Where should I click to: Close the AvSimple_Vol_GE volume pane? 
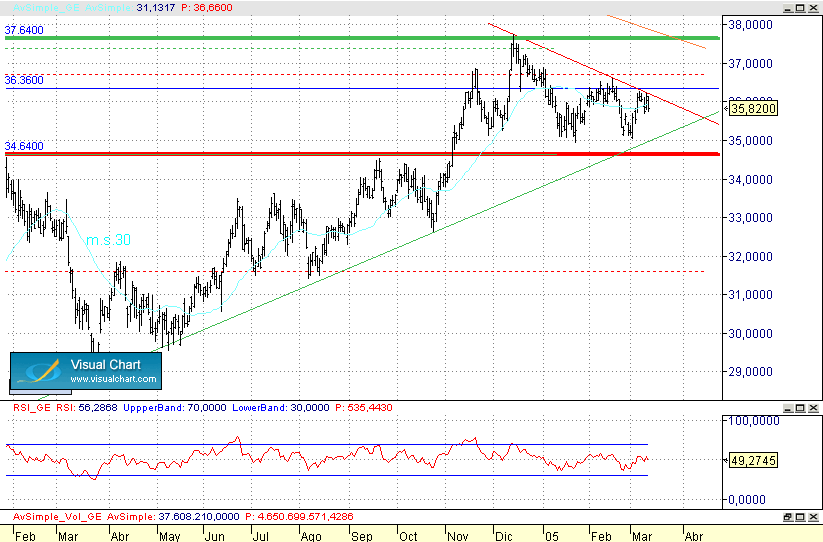(x=813, y=517)
